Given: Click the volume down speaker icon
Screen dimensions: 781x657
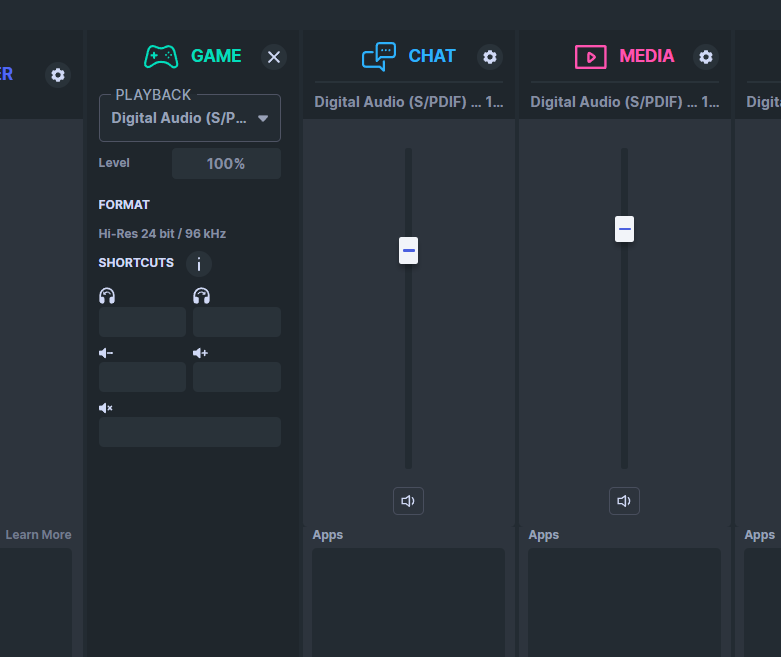Looking at the screenshot, I should click(x=106, y=353).
